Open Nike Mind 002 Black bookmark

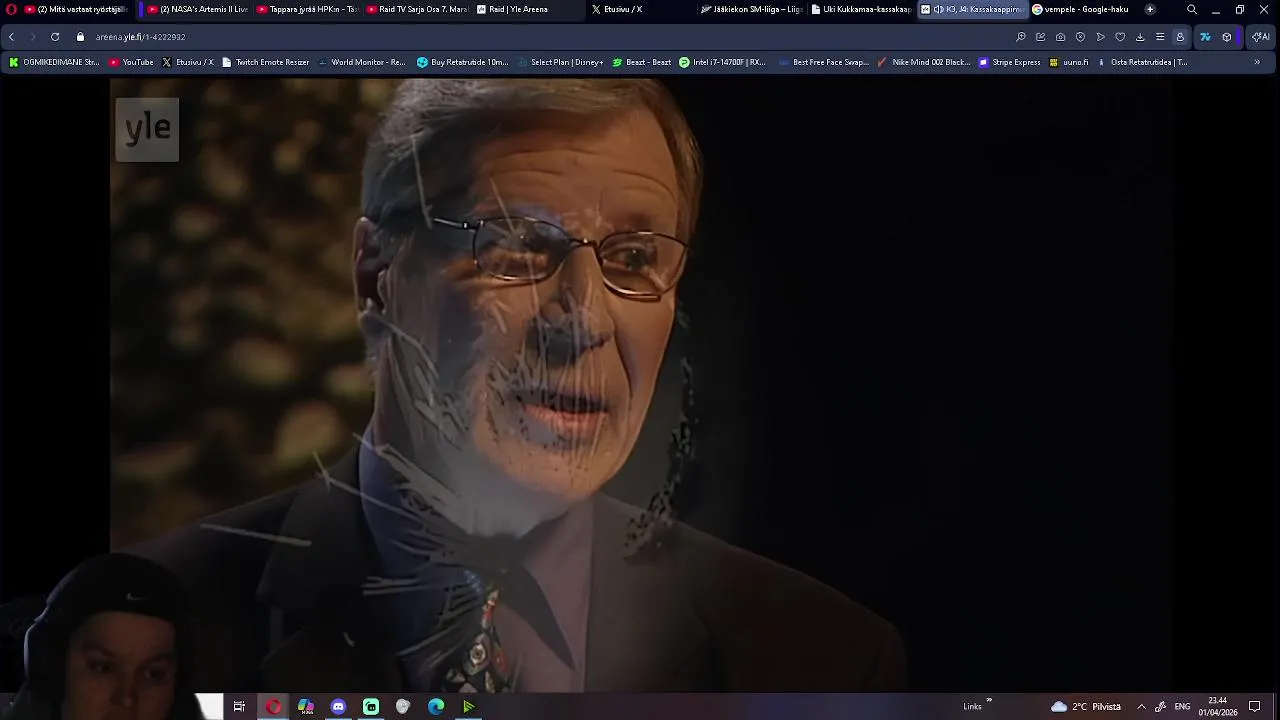click(924, 62)
